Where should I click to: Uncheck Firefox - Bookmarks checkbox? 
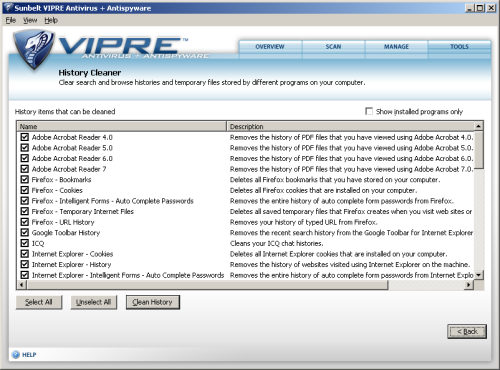pos(25,179)
